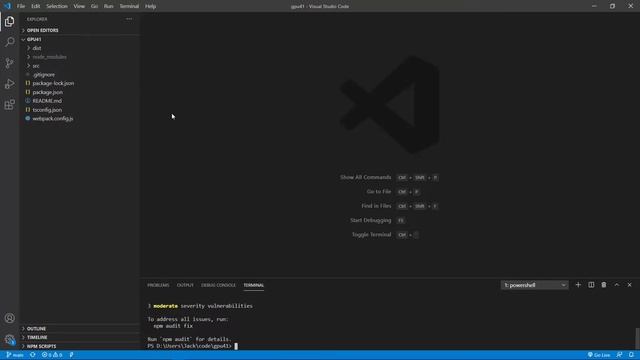Open the Terminal menu
Image resolution: width=640 pixels, height=360 pixels.
click(x=129, y=6)
